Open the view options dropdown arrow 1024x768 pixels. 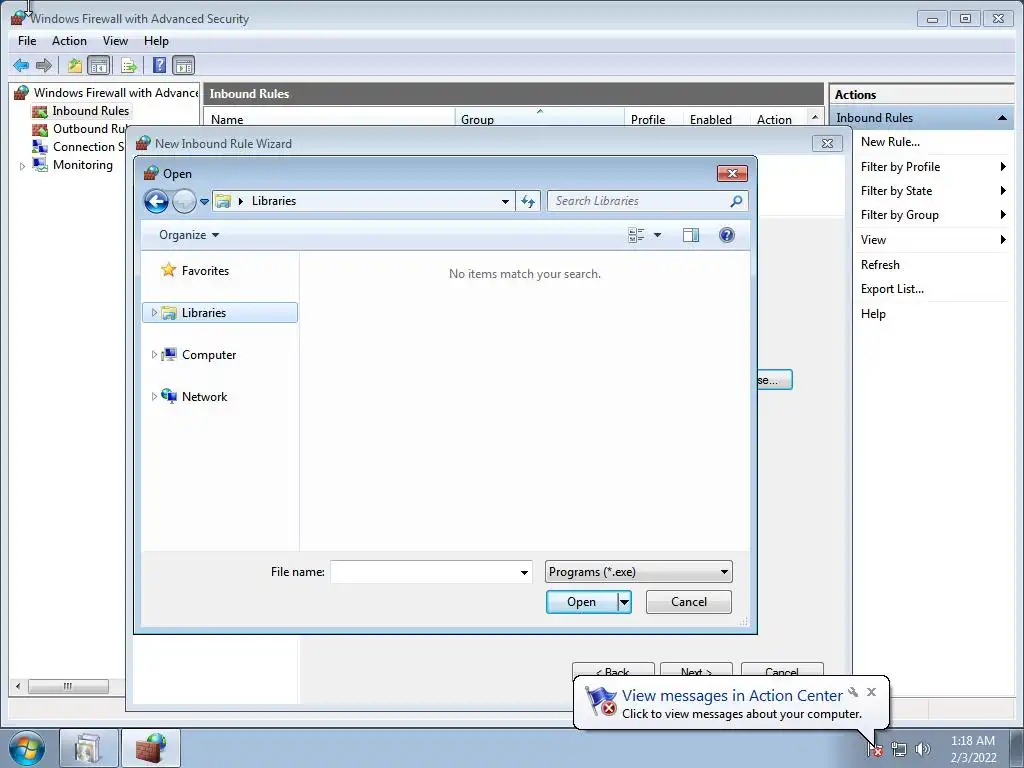click(658, 235)
